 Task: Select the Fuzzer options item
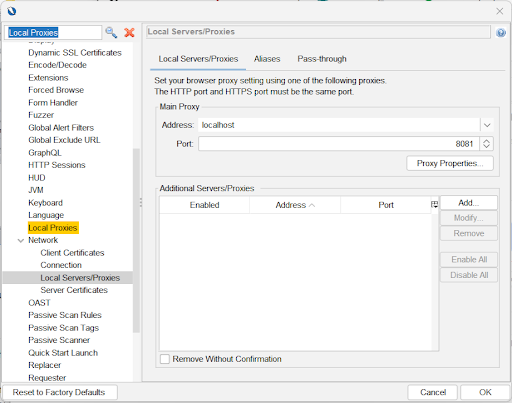(41, 115)
